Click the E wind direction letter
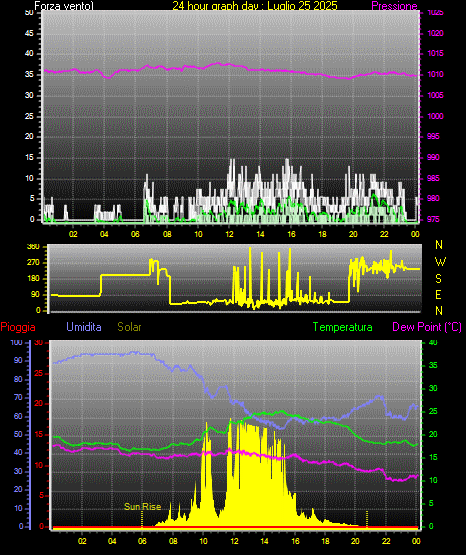Viewport: 466px width, 555px height. tap(438, 295)
